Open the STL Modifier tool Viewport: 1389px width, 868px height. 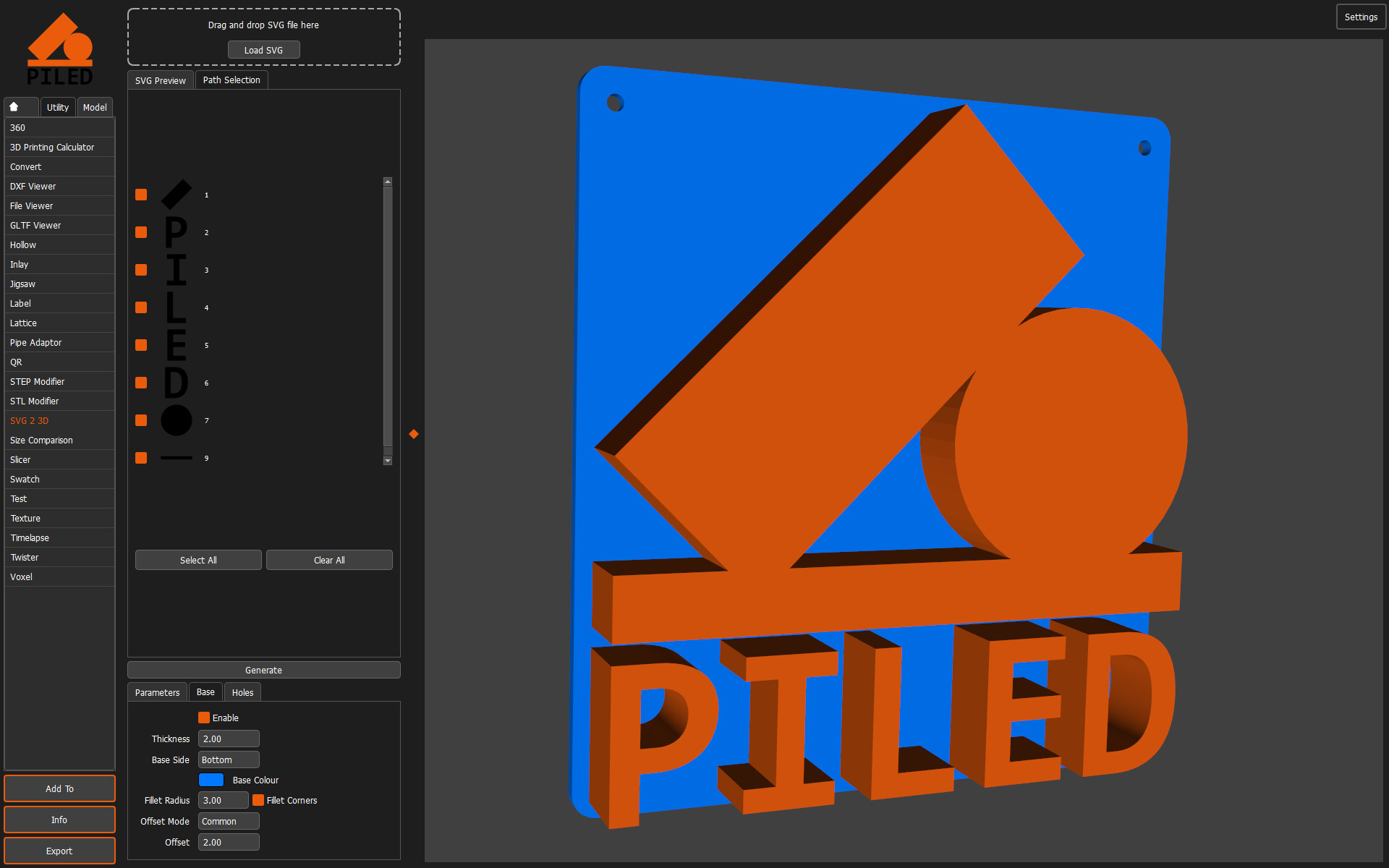[x=59, y=401]
